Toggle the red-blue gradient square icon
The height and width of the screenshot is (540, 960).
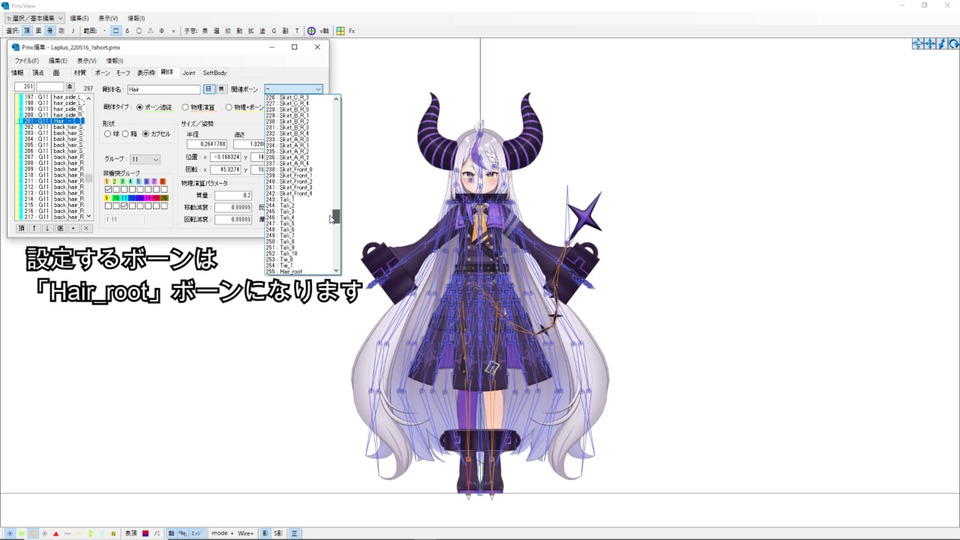[146, 534]
